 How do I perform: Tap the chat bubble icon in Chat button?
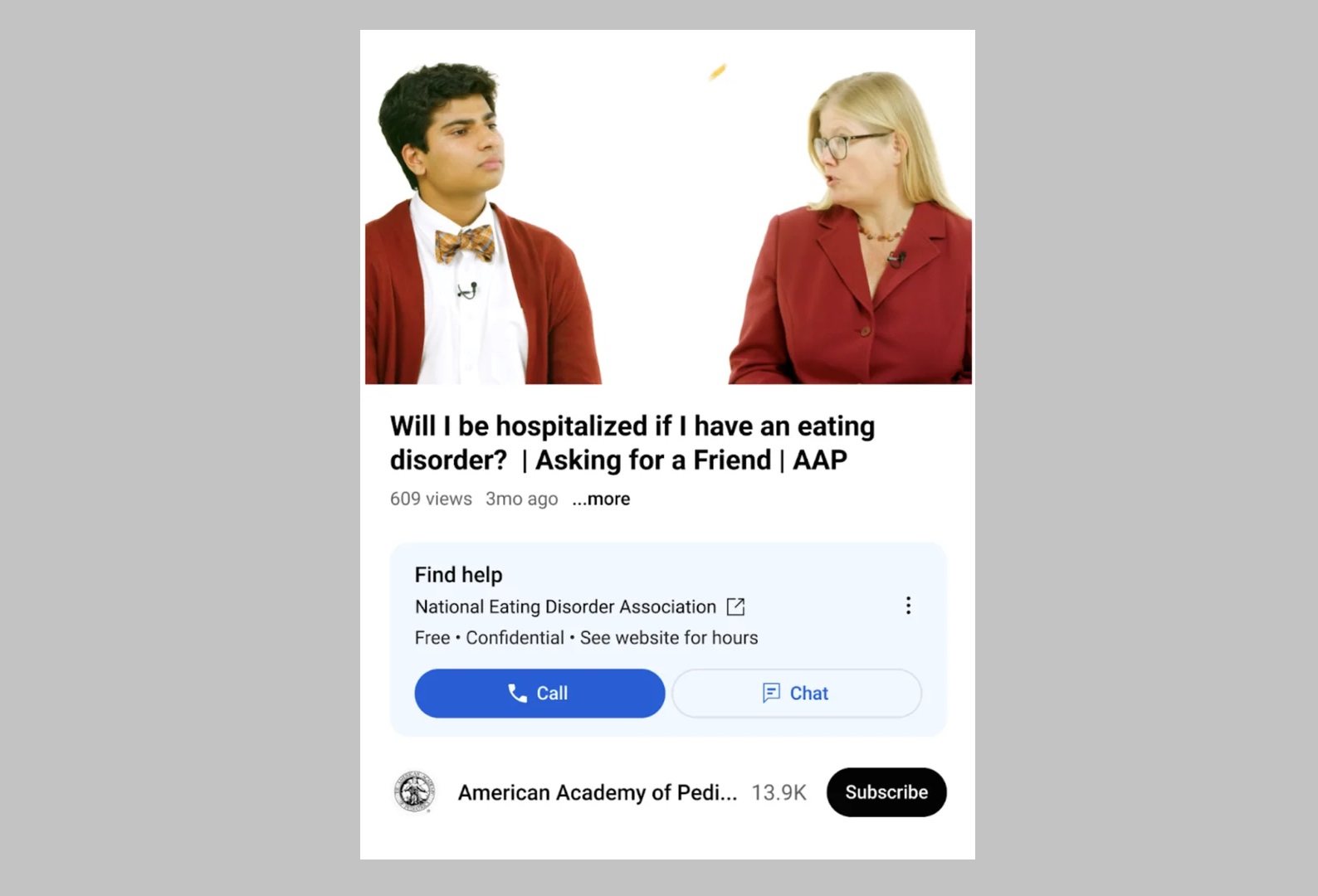click(771, 693)
